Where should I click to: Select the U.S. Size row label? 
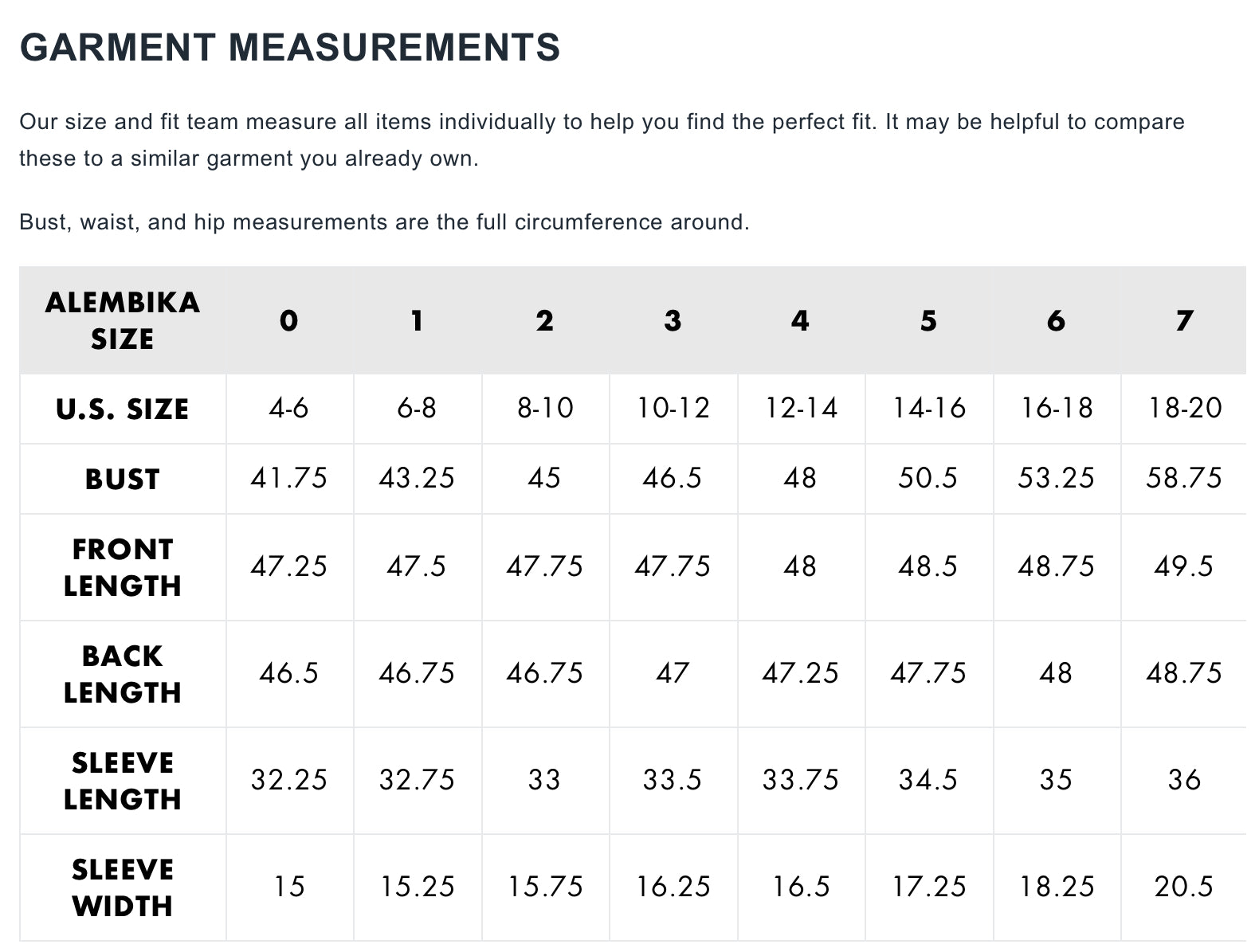click(123, 409)
